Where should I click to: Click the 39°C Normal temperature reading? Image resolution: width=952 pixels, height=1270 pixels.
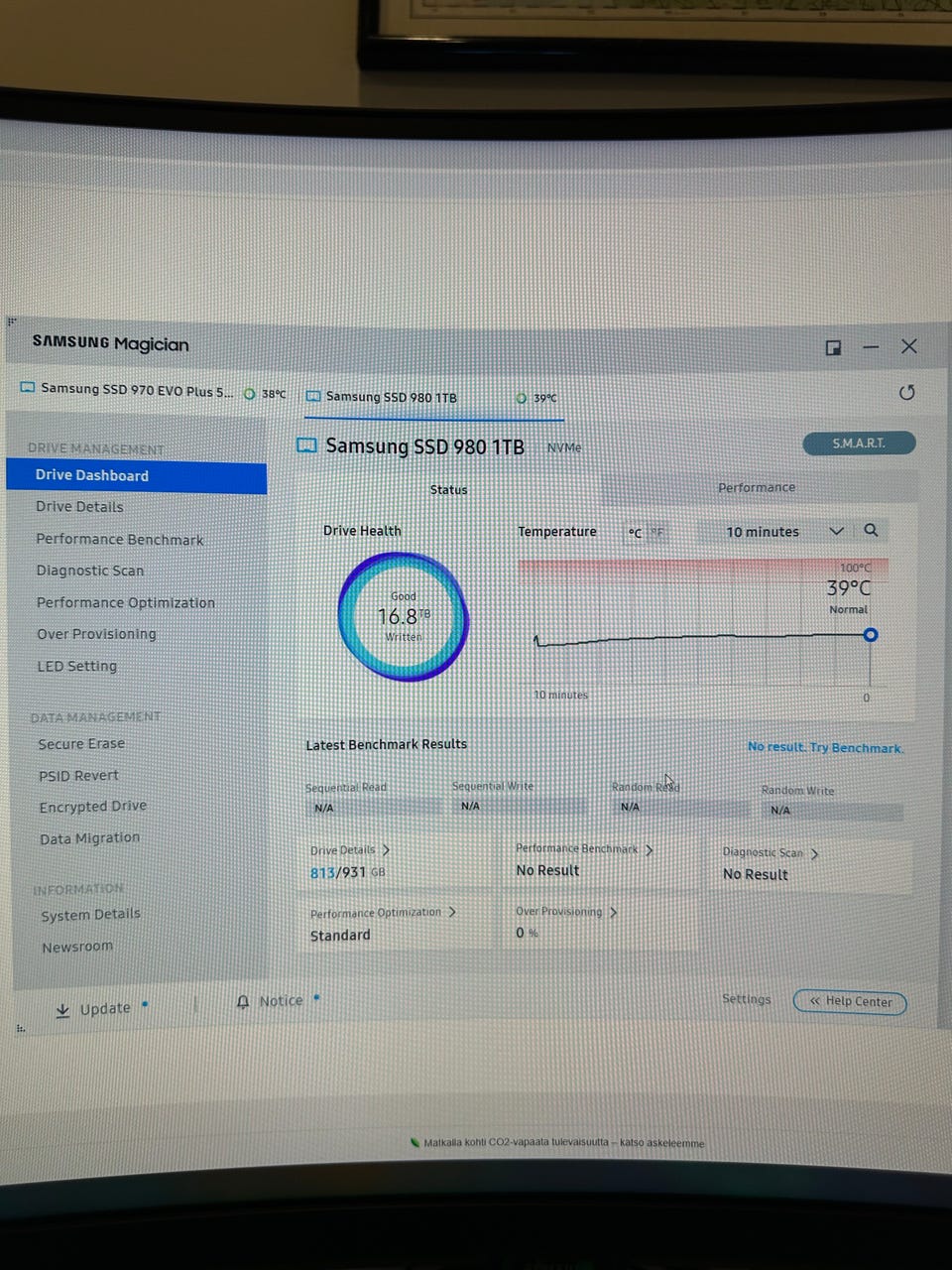pyautogui.click(x=849, y=595)
